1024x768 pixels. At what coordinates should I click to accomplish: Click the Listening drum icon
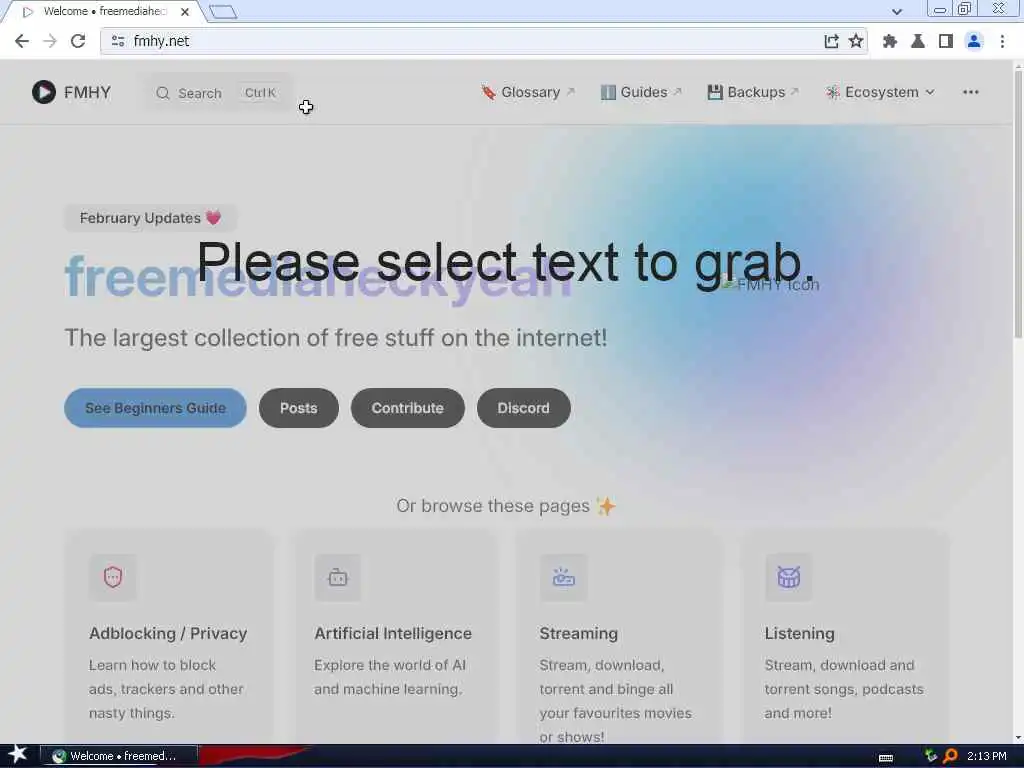click(x=789, y=577)
